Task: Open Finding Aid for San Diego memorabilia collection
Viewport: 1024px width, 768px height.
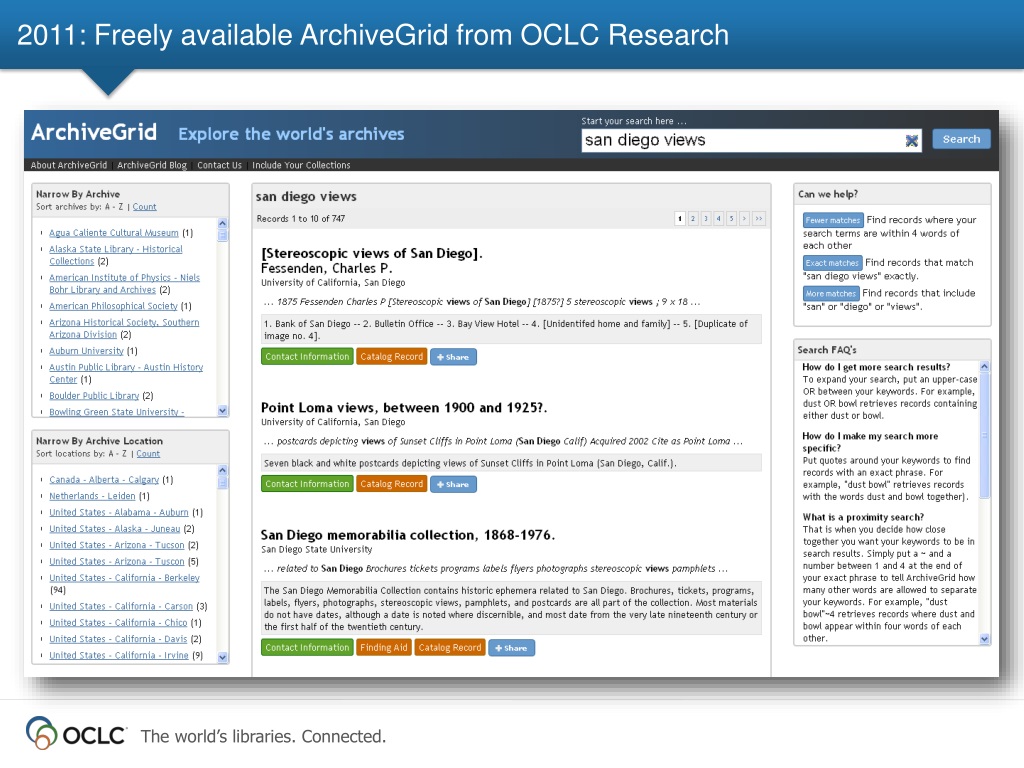Action: coord(384,648)
